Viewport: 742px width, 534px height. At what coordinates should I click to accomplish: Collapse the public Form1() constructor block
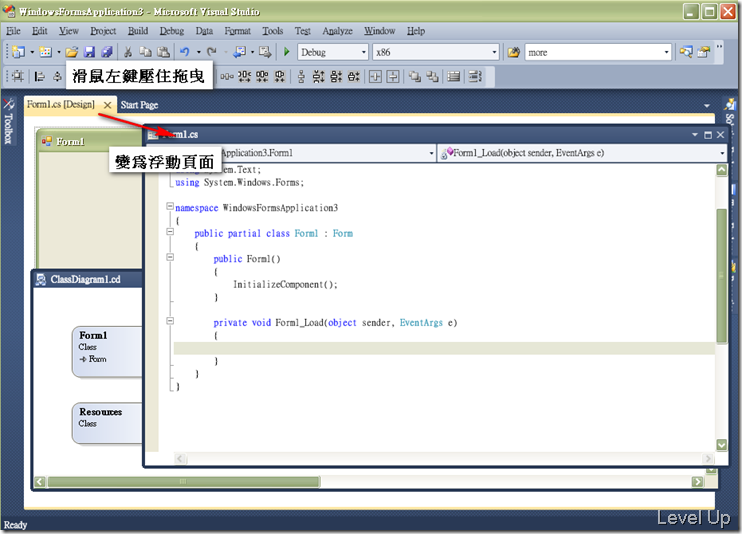pyautogui.click(x=170, y=257)
